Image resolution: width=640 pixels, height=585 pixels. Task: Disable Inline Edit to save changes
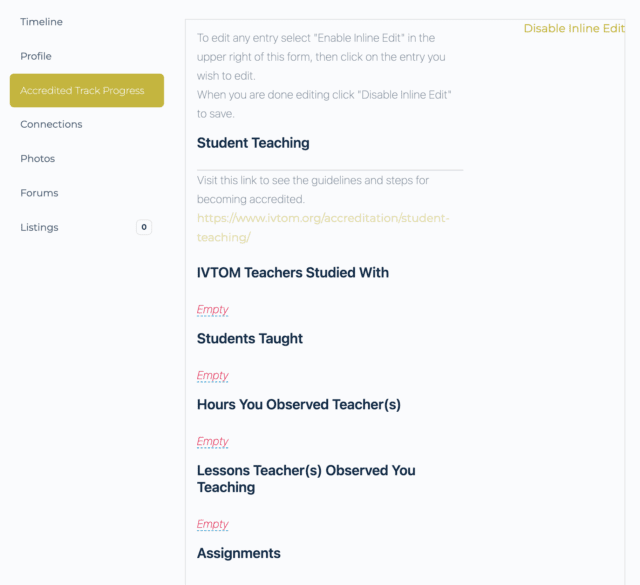coord(574,29)
